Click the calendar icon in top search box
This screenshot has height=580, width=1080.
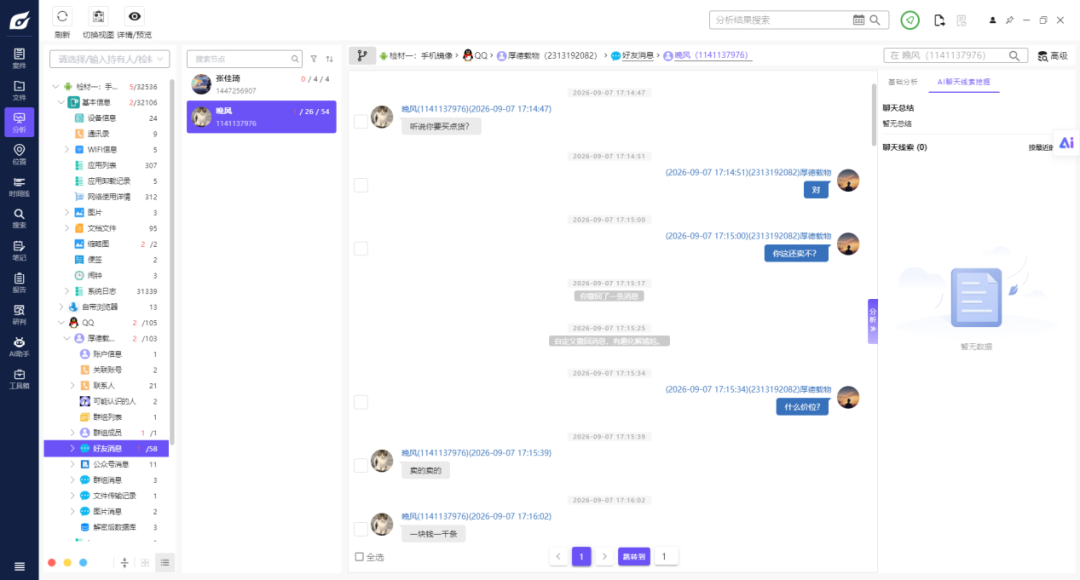point(858,20)
